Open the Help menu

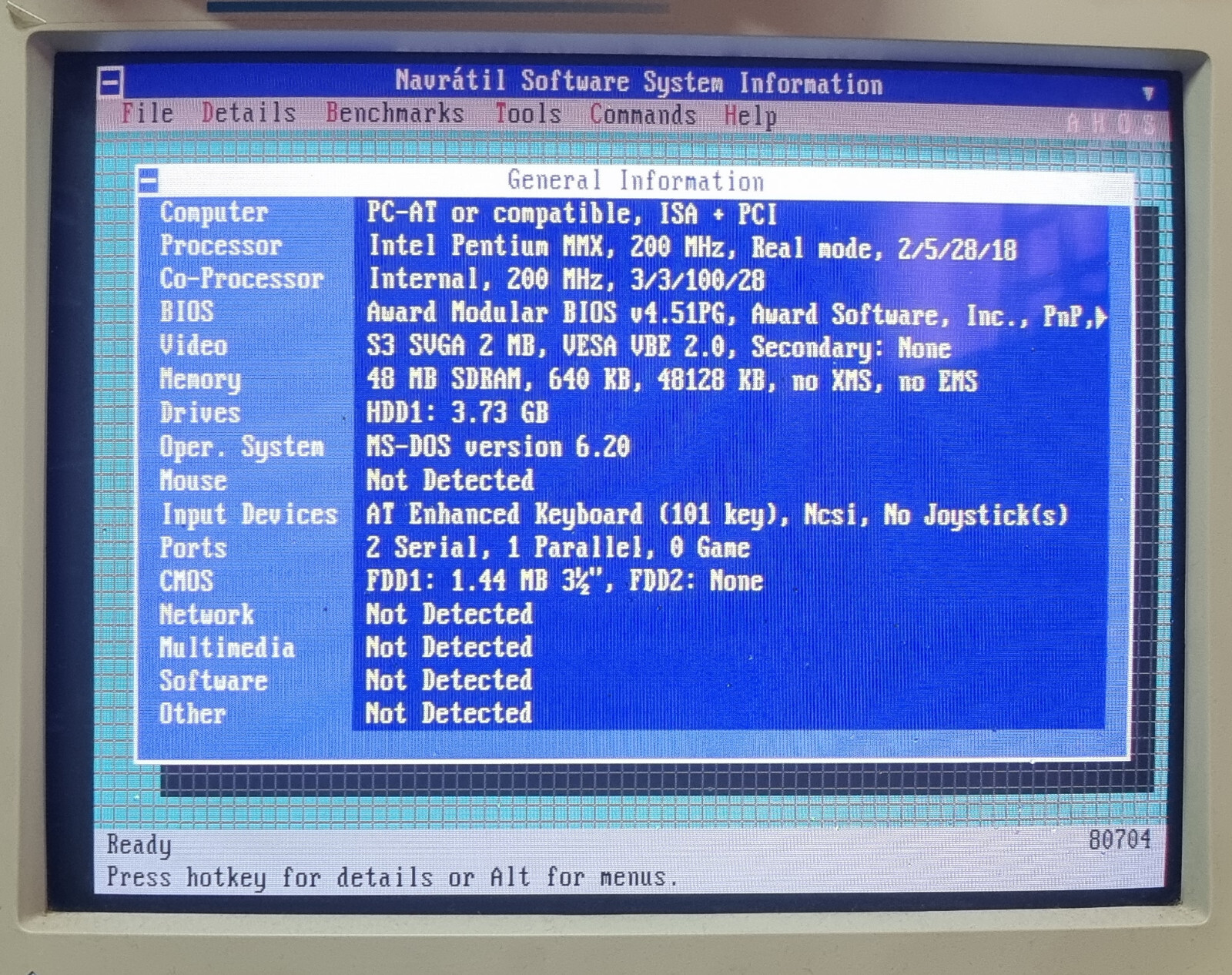tap(750, 116)
